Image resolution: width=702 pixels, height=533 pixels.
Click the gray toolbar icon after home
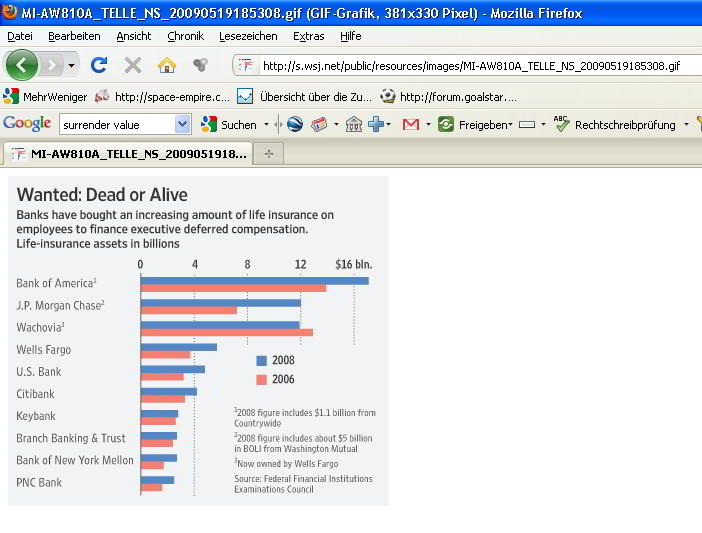point(200,65)
